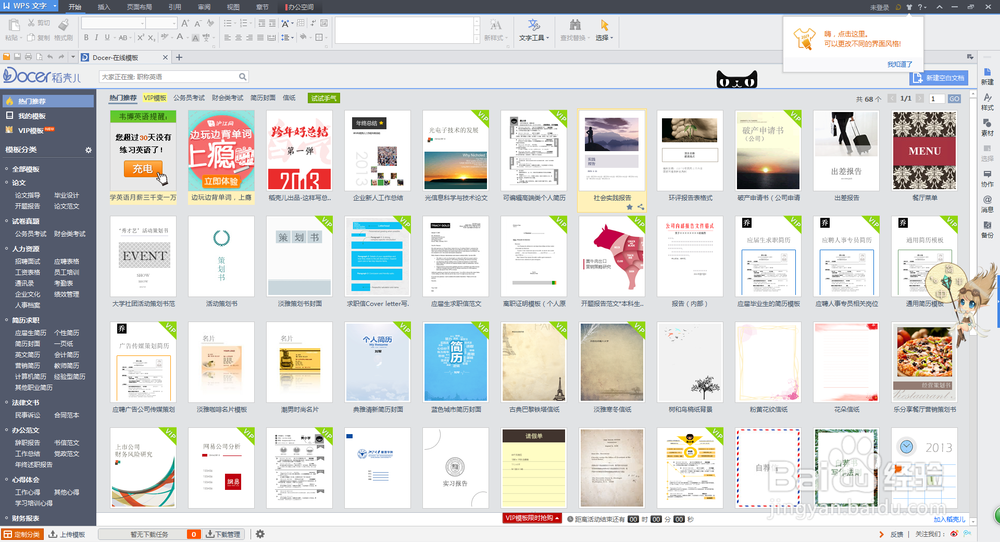The image size is (1000, 542).
Task: Open the help question-mark dropdown
Action: pyautogui.click(x=922, y=7)
